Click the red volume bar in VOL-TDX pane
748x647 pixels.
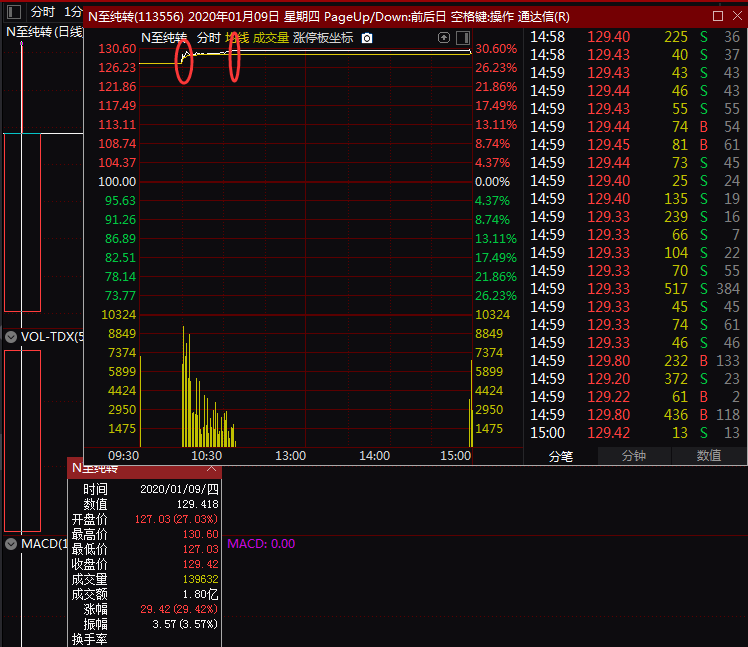pos(22,441)
